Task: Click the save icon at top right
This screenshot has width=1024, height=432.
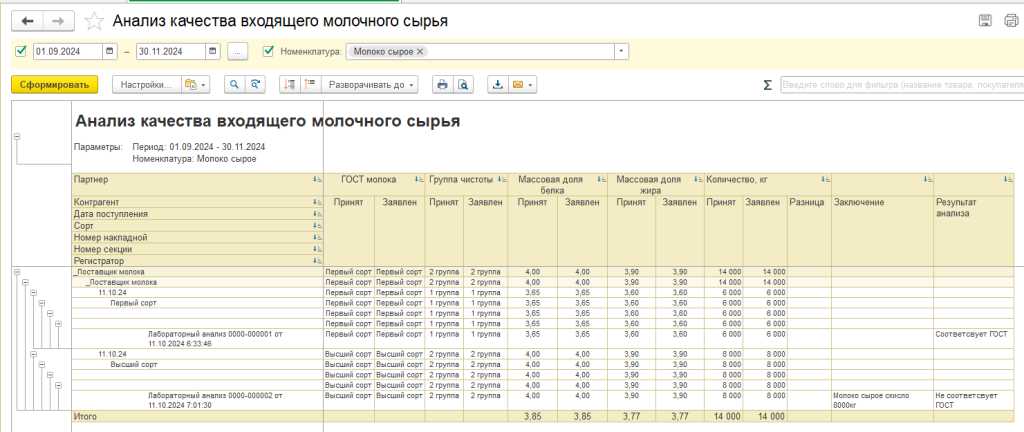Action: point(984,21)
